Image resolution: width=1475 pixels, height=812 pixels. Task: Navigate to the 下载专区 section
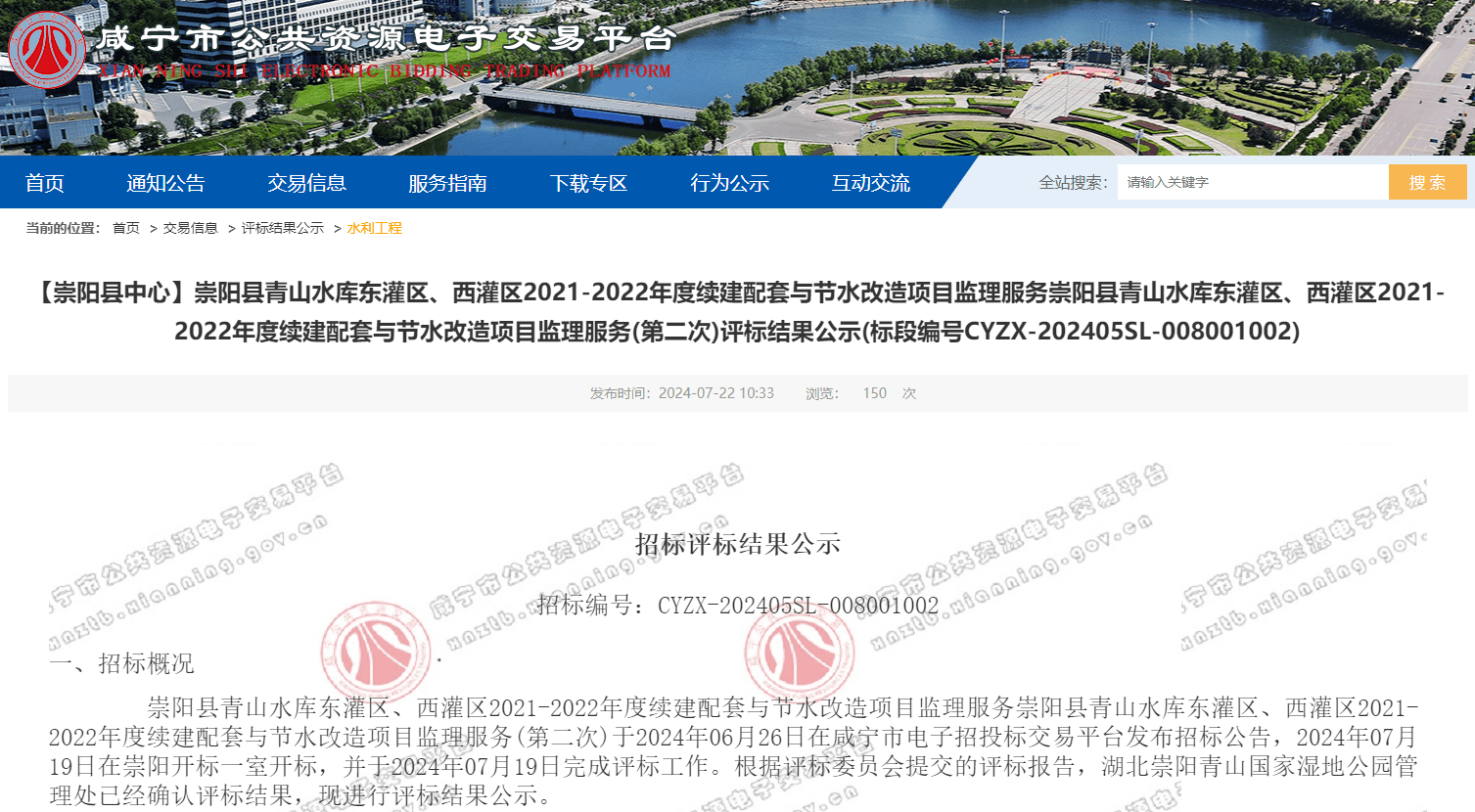point(588,183)
